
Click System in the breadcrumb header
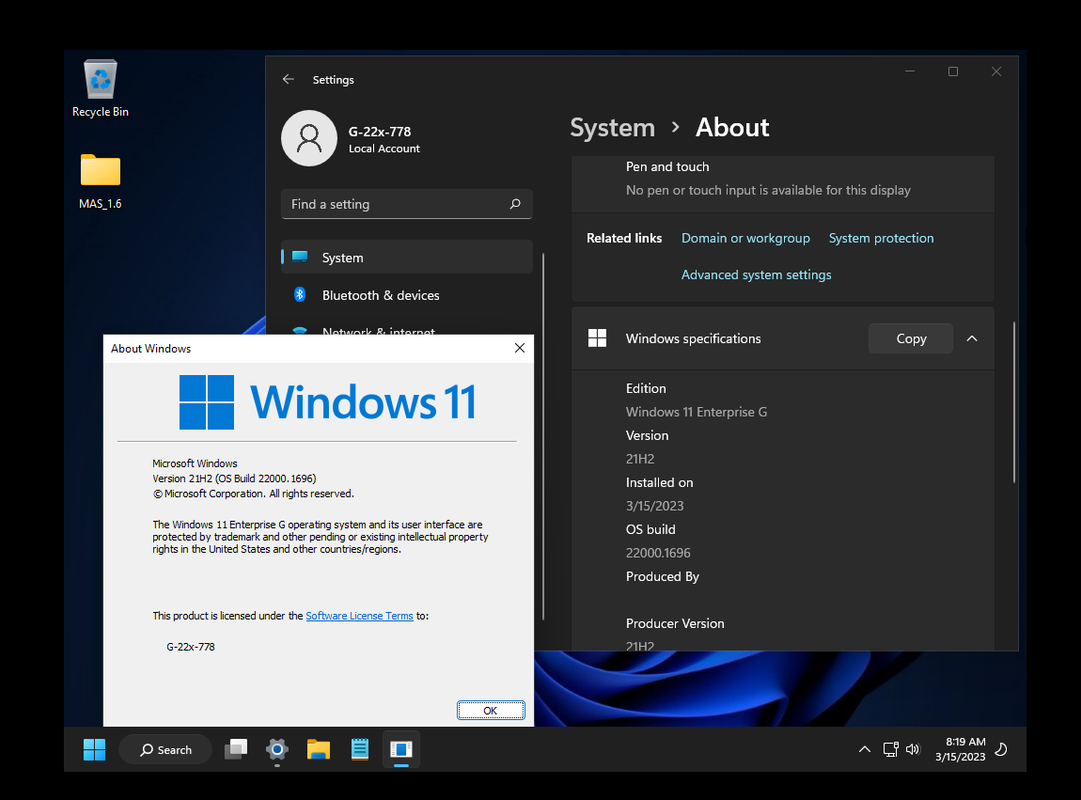click(612, 128)
